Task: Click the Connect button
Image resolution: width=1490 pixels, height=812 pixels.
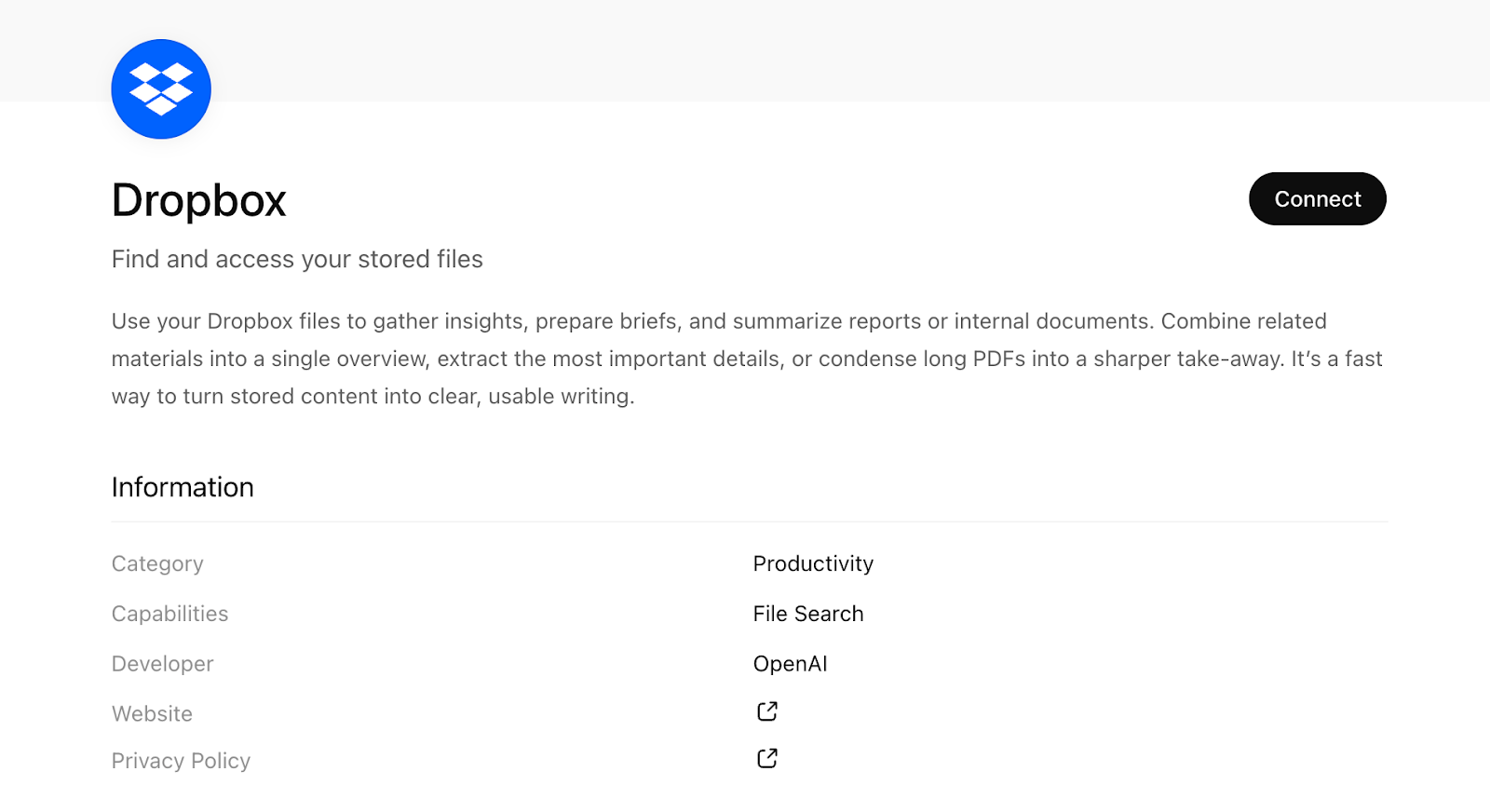Action: [1317, 198]
